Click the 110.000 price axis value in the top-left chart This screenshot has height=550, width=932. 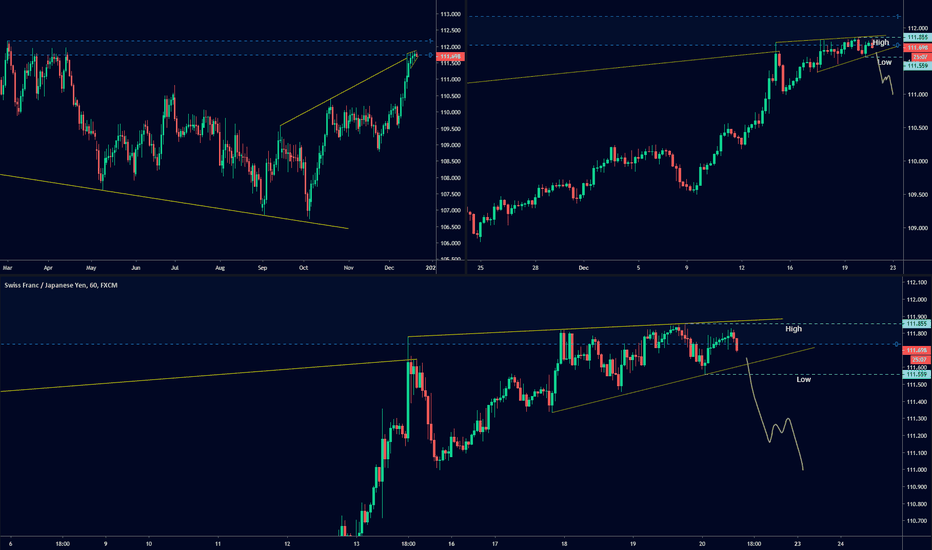coord(450,112)
